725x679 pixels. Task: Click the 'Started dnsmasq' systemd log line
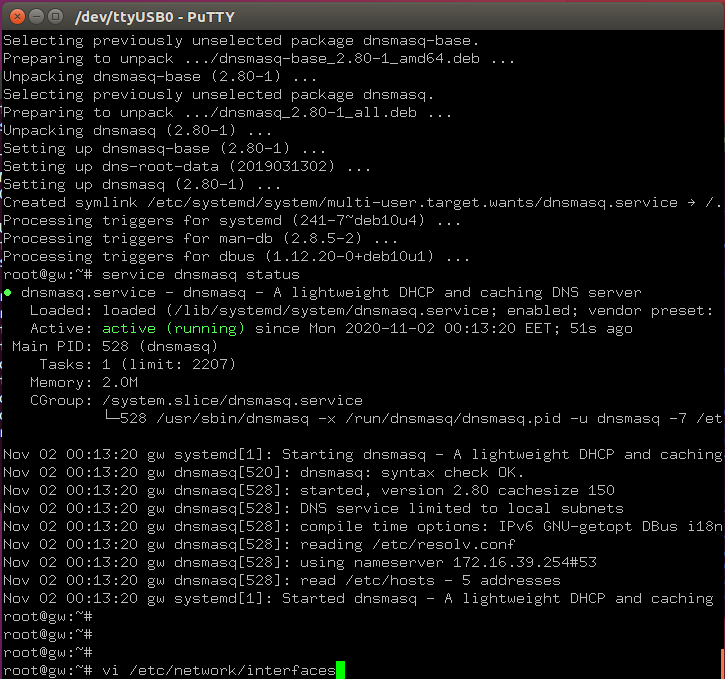[358, 599]
